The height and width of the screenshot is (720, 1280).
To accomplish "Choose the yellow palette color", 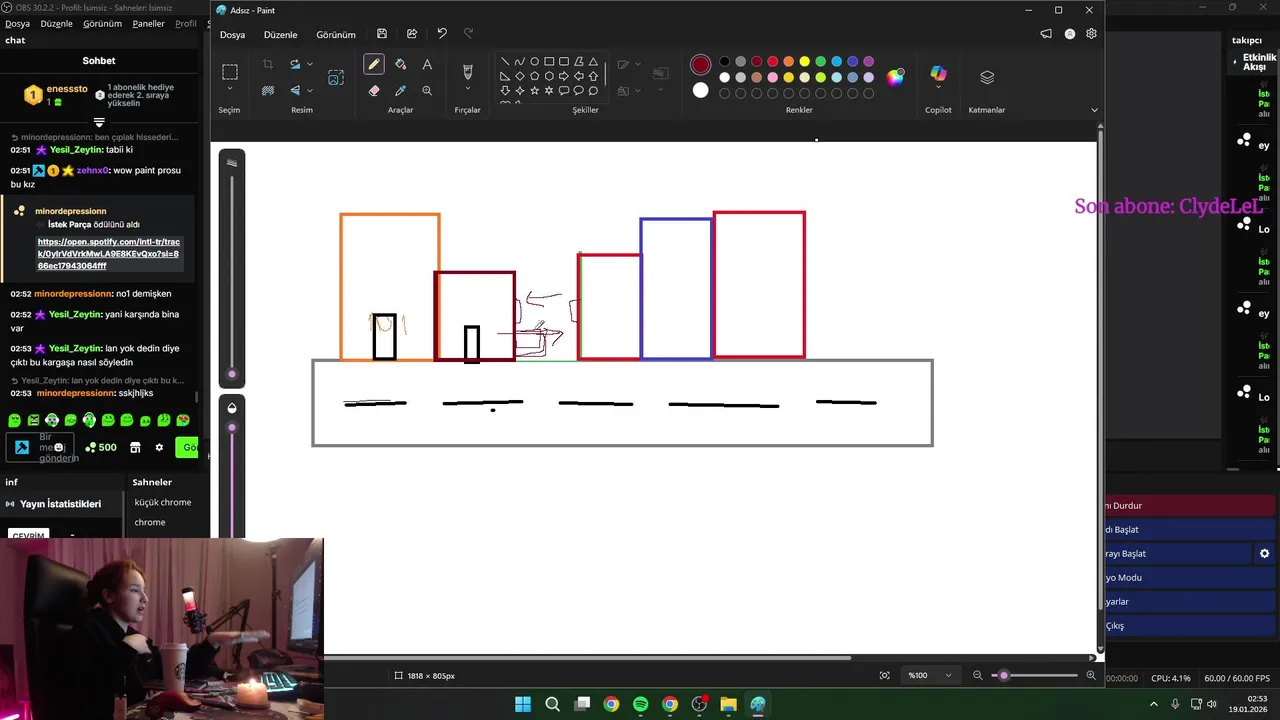I will pyautogui.click(x=805, y=62).
